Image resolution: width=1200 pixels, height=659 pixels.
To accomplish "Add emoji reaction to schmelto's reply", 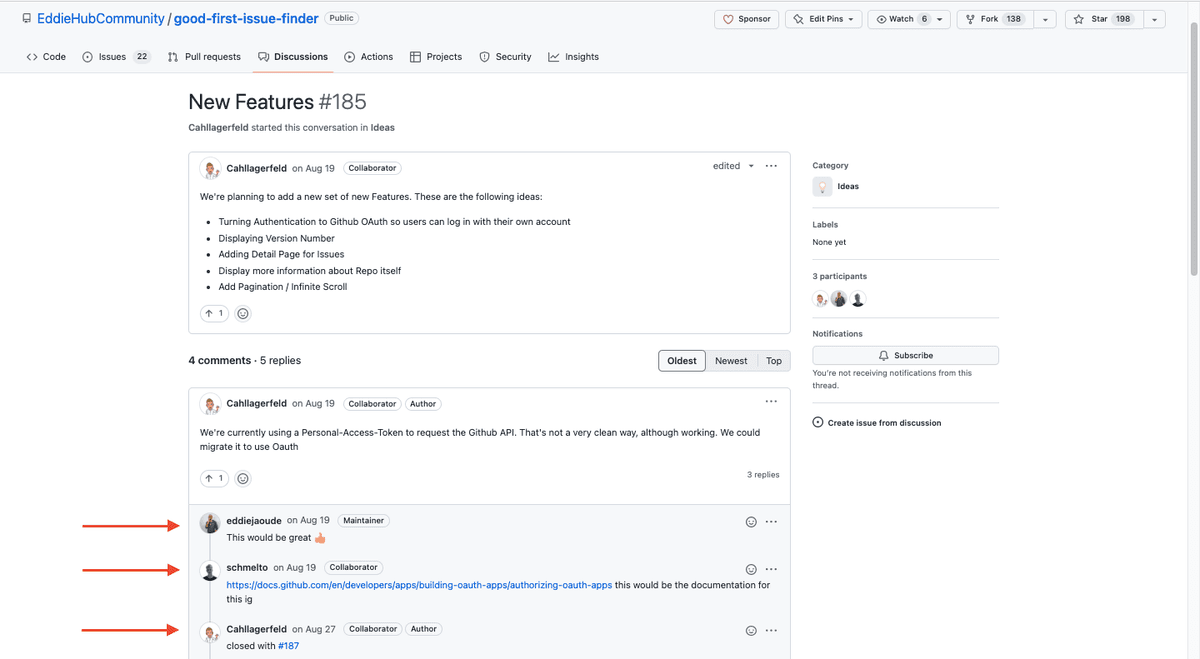I will (751, 569).
